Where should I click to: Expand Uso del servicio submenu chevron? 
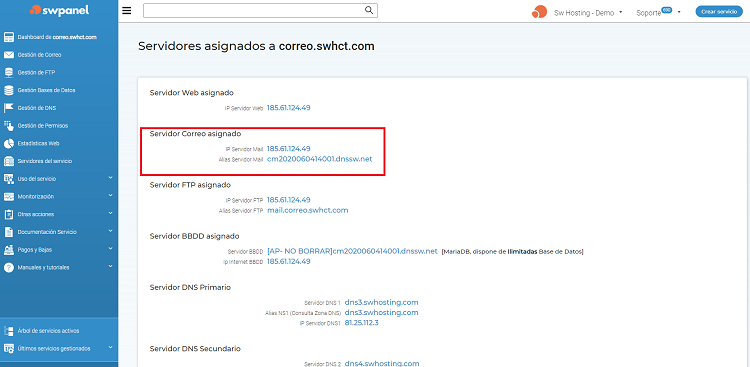(x=110, y=178)
